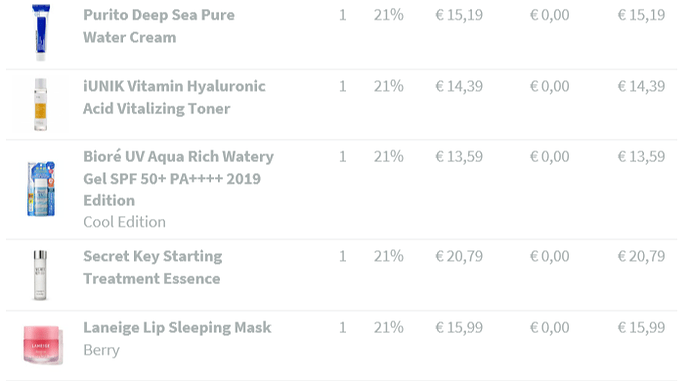690x381 pixels.
Task: Open the iUNIK Vitamin Hyaluronic Acid Vitalizing Toner link
Action: pos(174,97)
